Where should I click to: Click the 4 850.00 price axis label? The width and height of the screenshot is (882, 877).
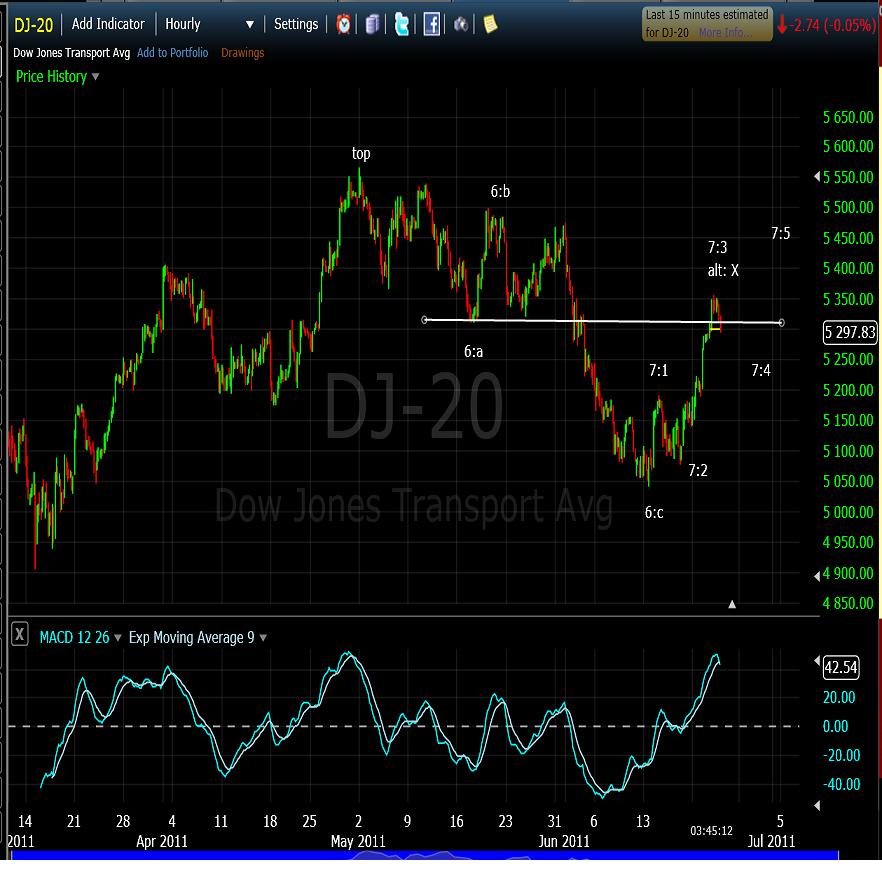[x=848, y=604]
